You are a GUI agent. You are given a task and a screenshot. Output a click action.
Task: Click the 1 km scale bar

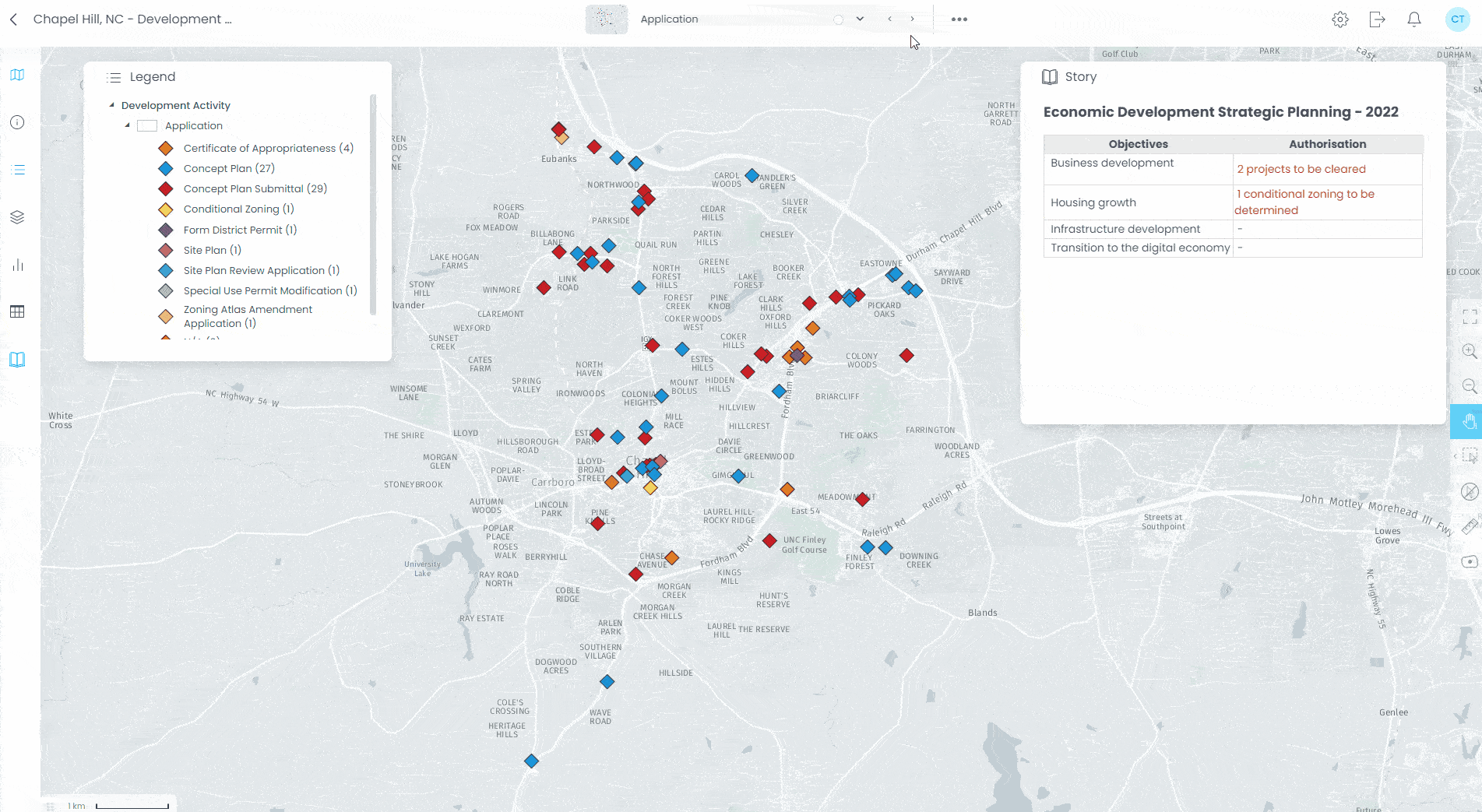coord(132,806)
